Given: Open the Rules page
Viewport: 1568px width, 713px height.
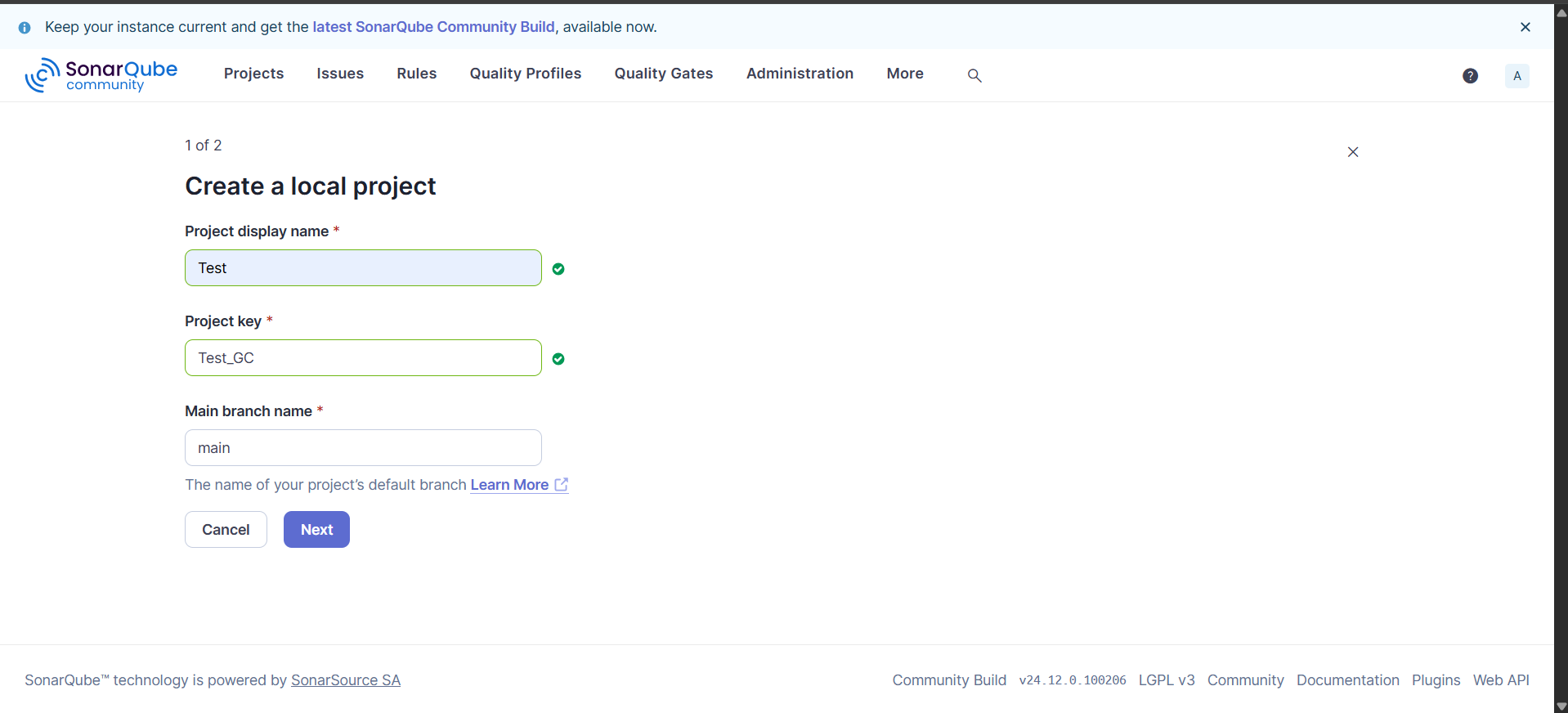Looking at the screenshot, I should click(417, 74).
